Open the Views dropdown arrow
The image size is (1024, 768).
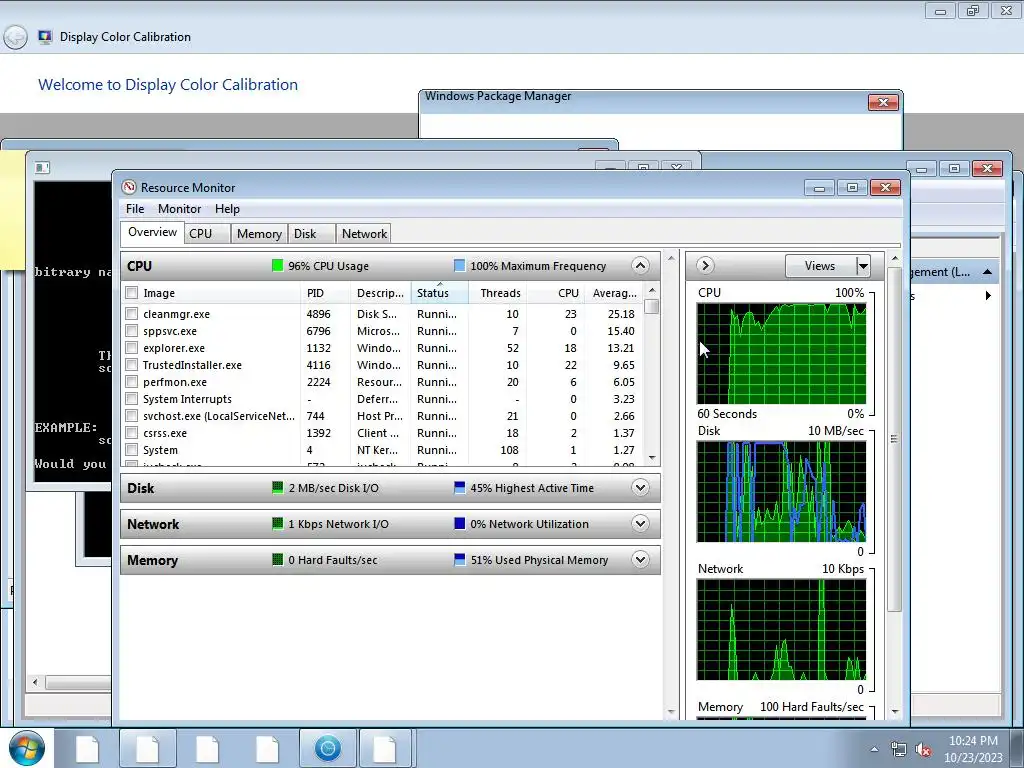click(x=863, y=266)
